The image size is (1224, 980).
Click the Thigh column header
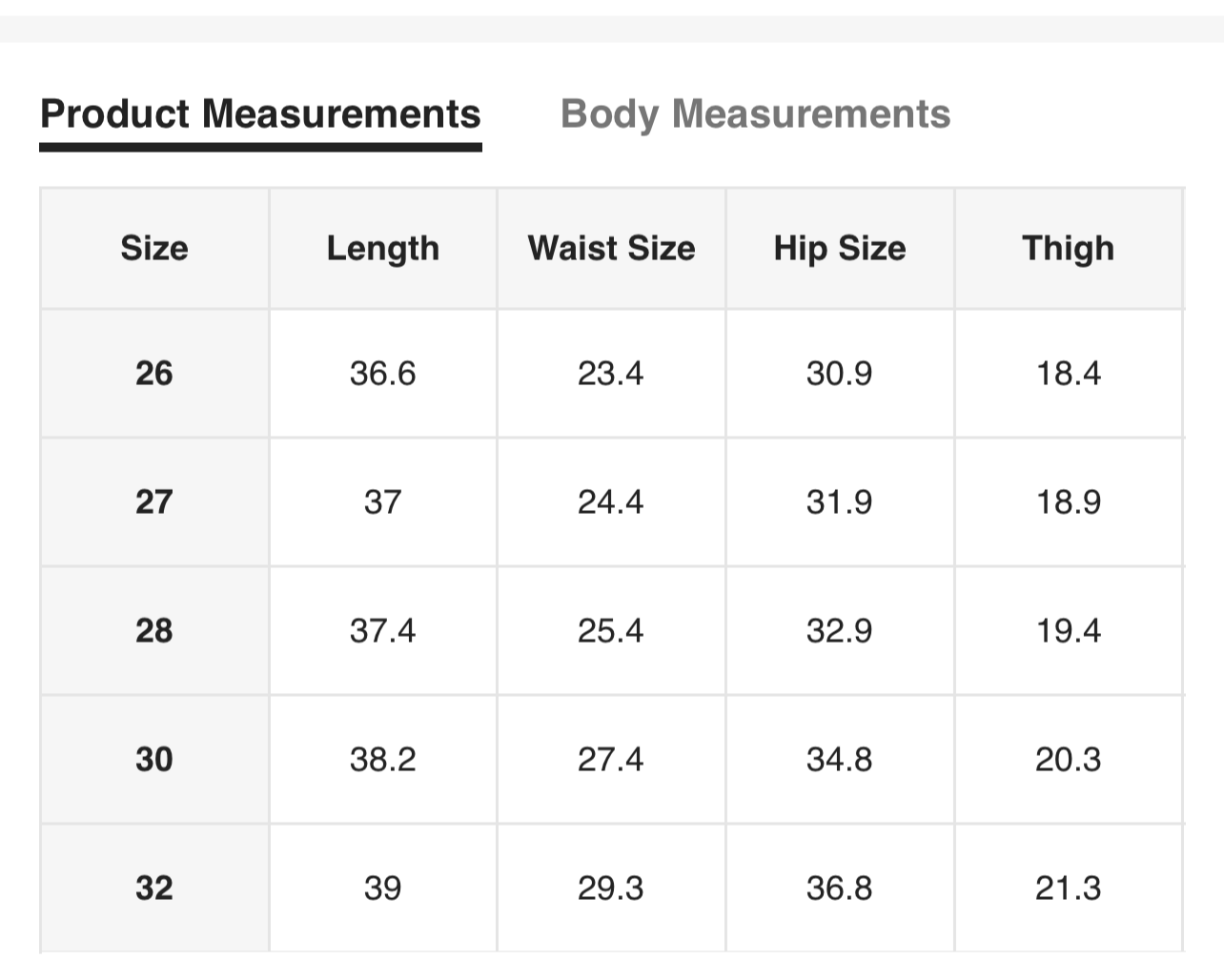pyautogui.click(x=1068, y=249)
